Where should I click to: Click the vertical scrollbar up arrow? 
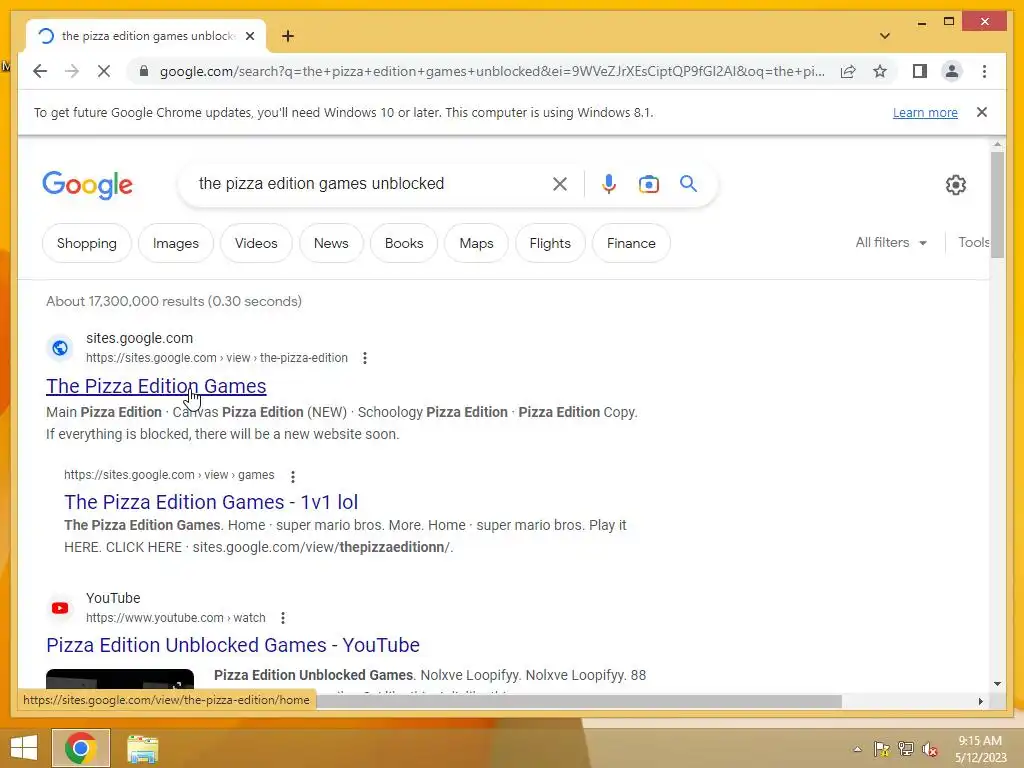tap(997, 144)
